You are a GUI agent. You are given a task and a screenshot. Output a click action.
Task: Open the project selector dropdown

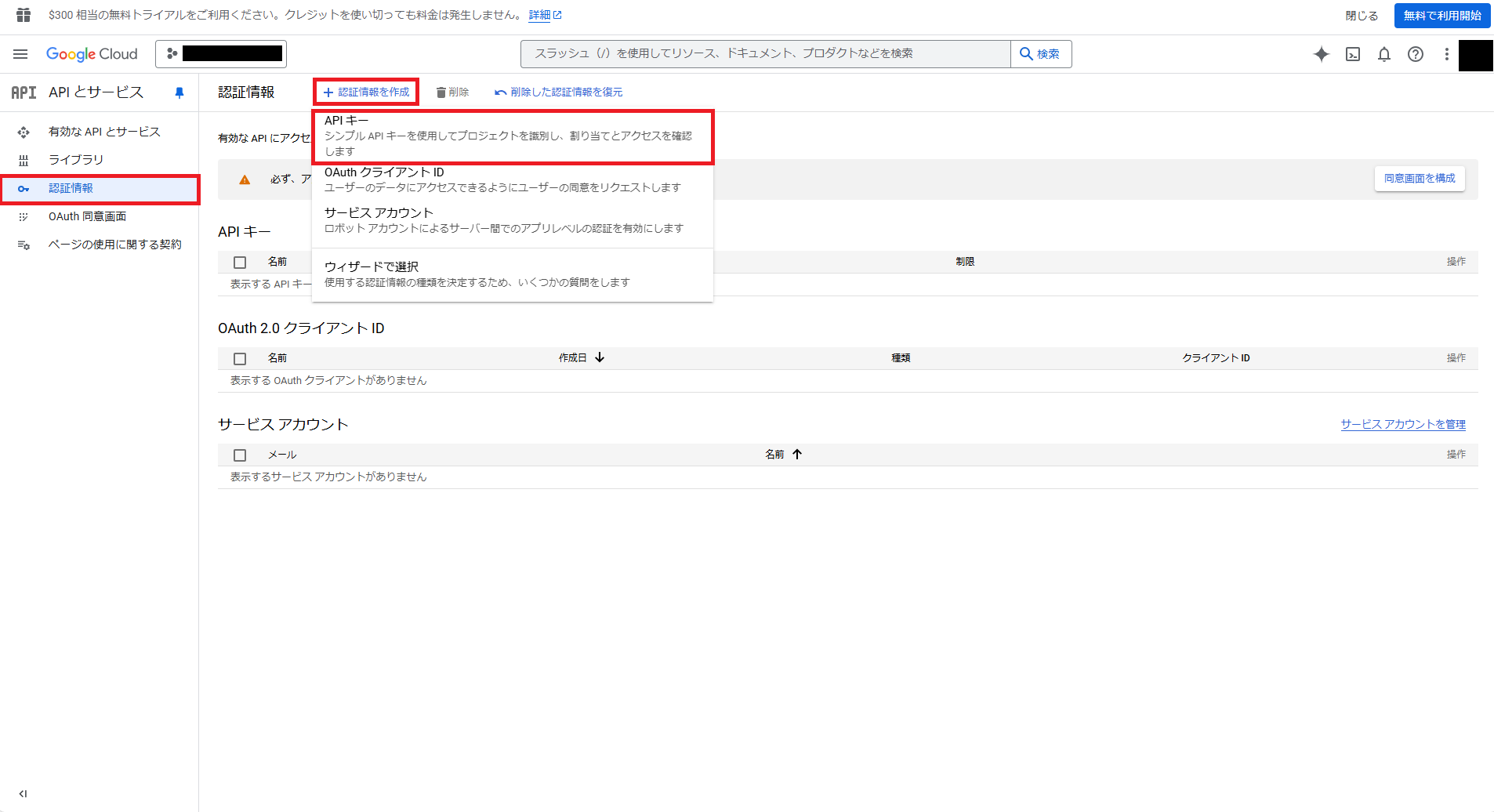(x=221, y=54)
